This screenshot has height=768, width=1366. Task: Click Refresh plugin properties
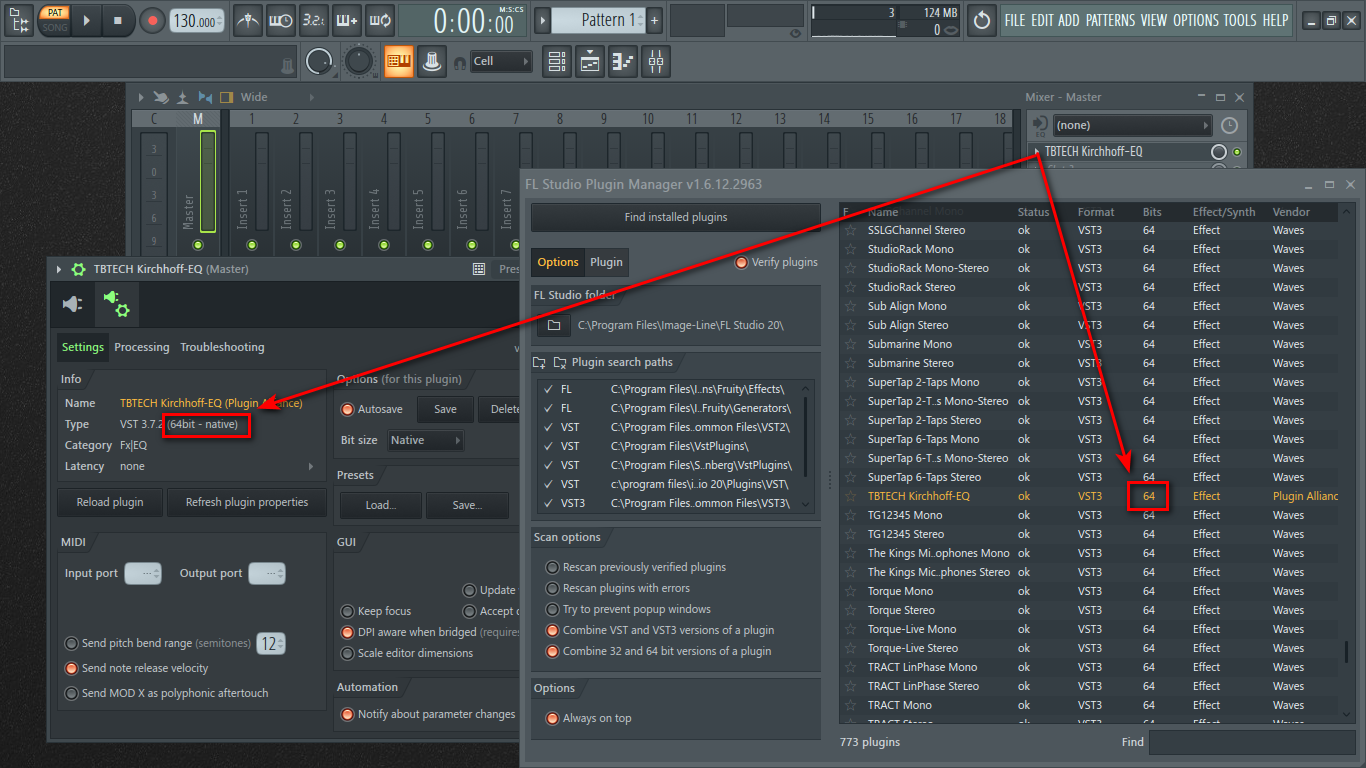click(x=247, y=502)
